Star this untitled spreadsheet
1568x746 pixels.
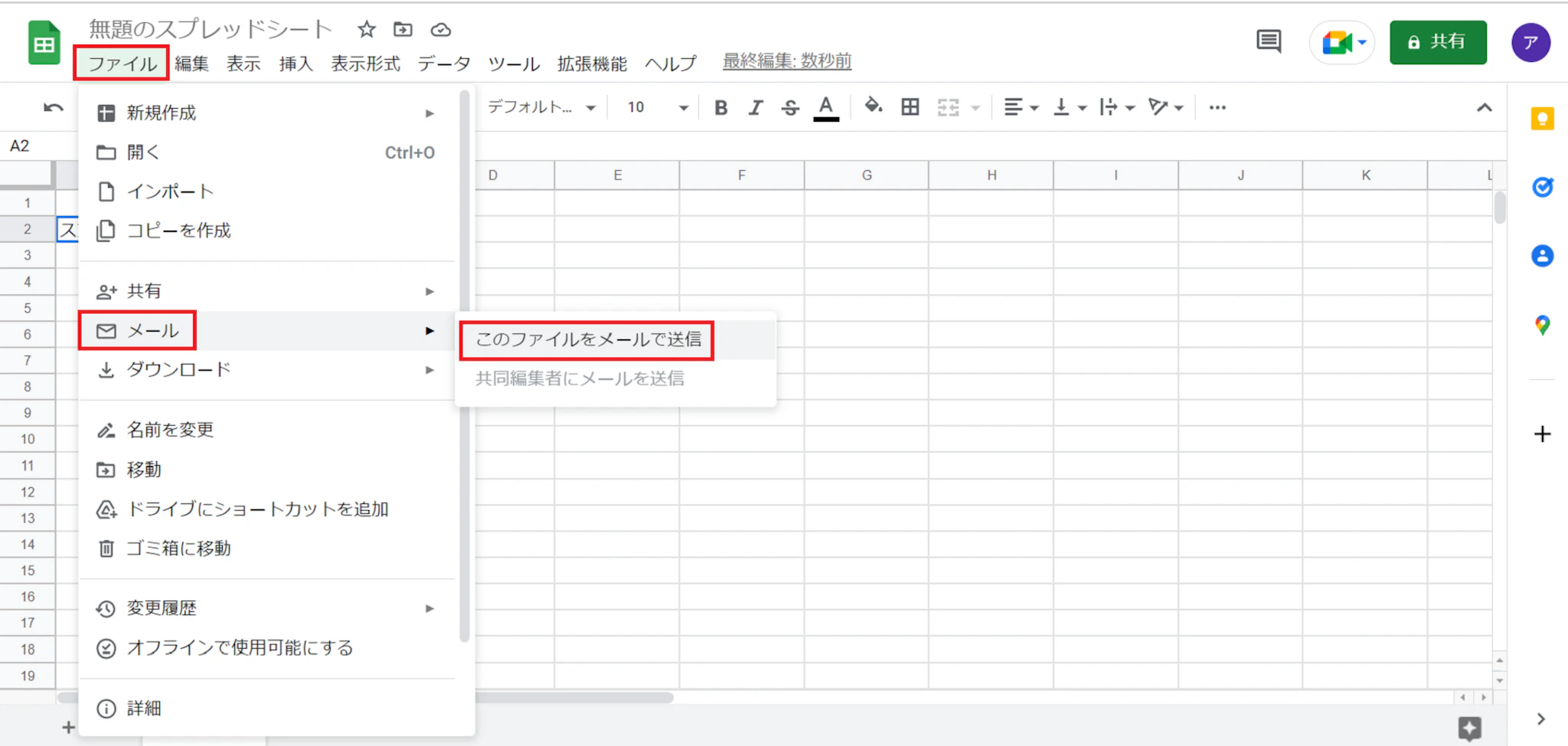[367, 30]
